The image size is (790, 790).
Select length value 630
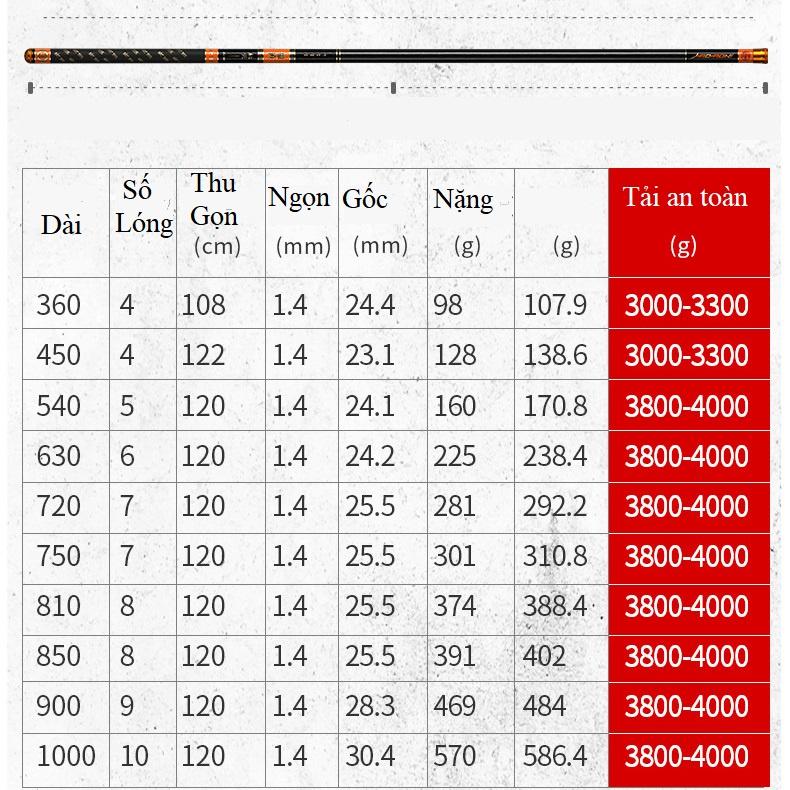(x=58, y=456)
